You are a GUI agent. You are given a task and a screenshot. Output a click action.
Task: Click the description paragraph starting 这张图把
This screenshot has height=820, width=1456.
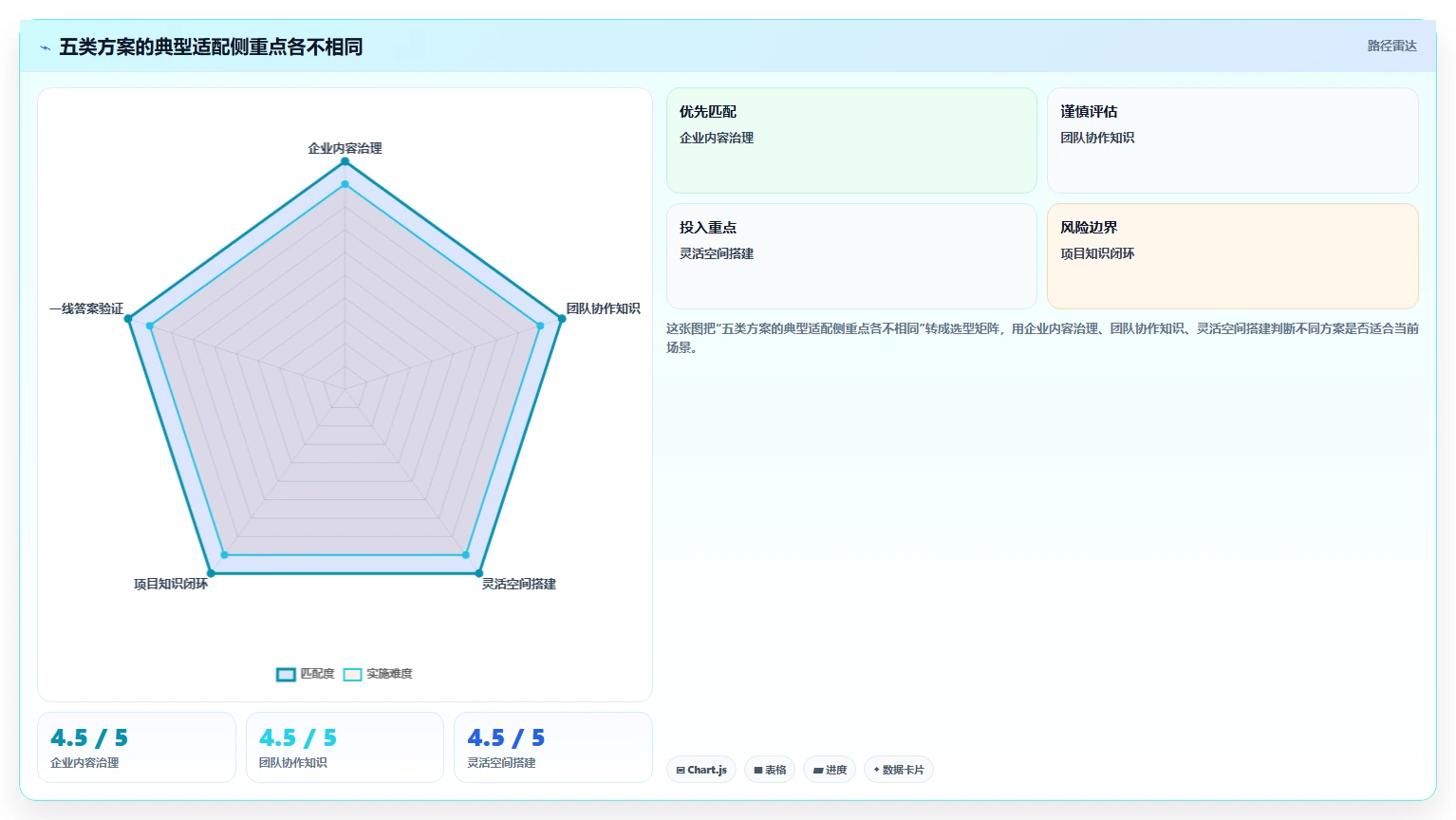1042,338
